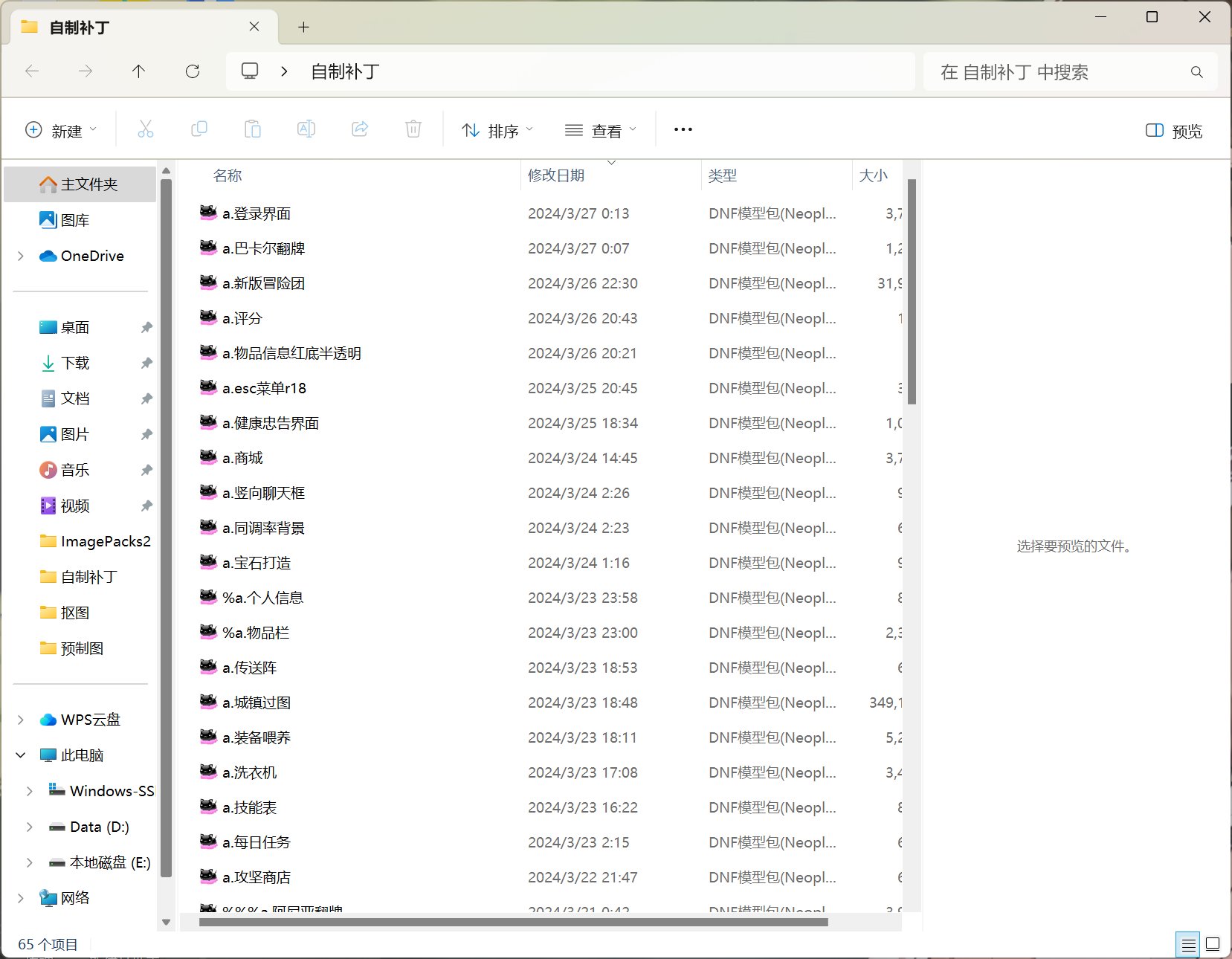Open the 排序 sort dropdown
The width and height of the screenshot is (1232, 959).
click(x=497, y=130)
